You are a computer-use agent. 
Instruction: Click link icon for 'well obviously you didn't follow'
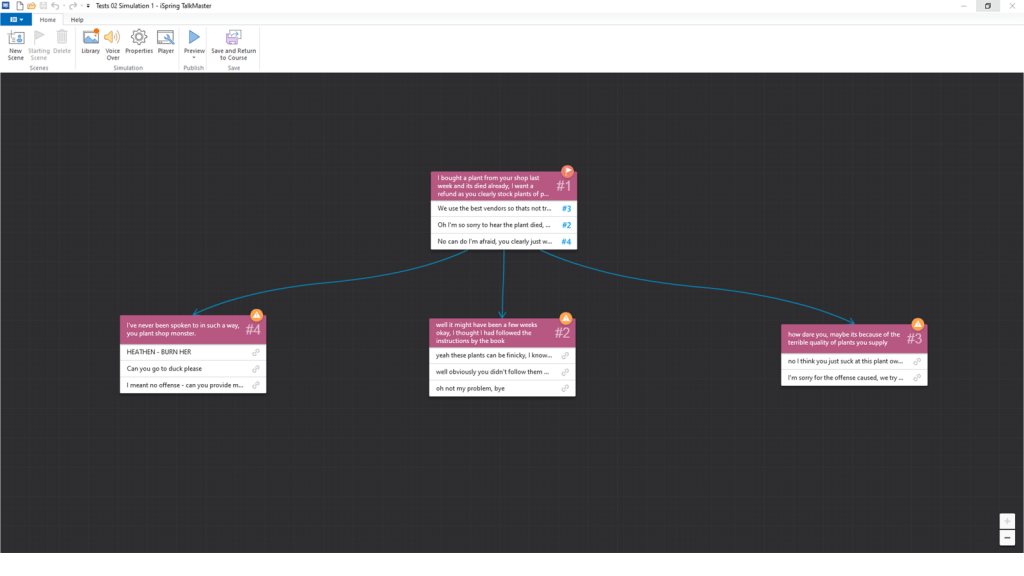pyautogui.click(x=565, y=372)
